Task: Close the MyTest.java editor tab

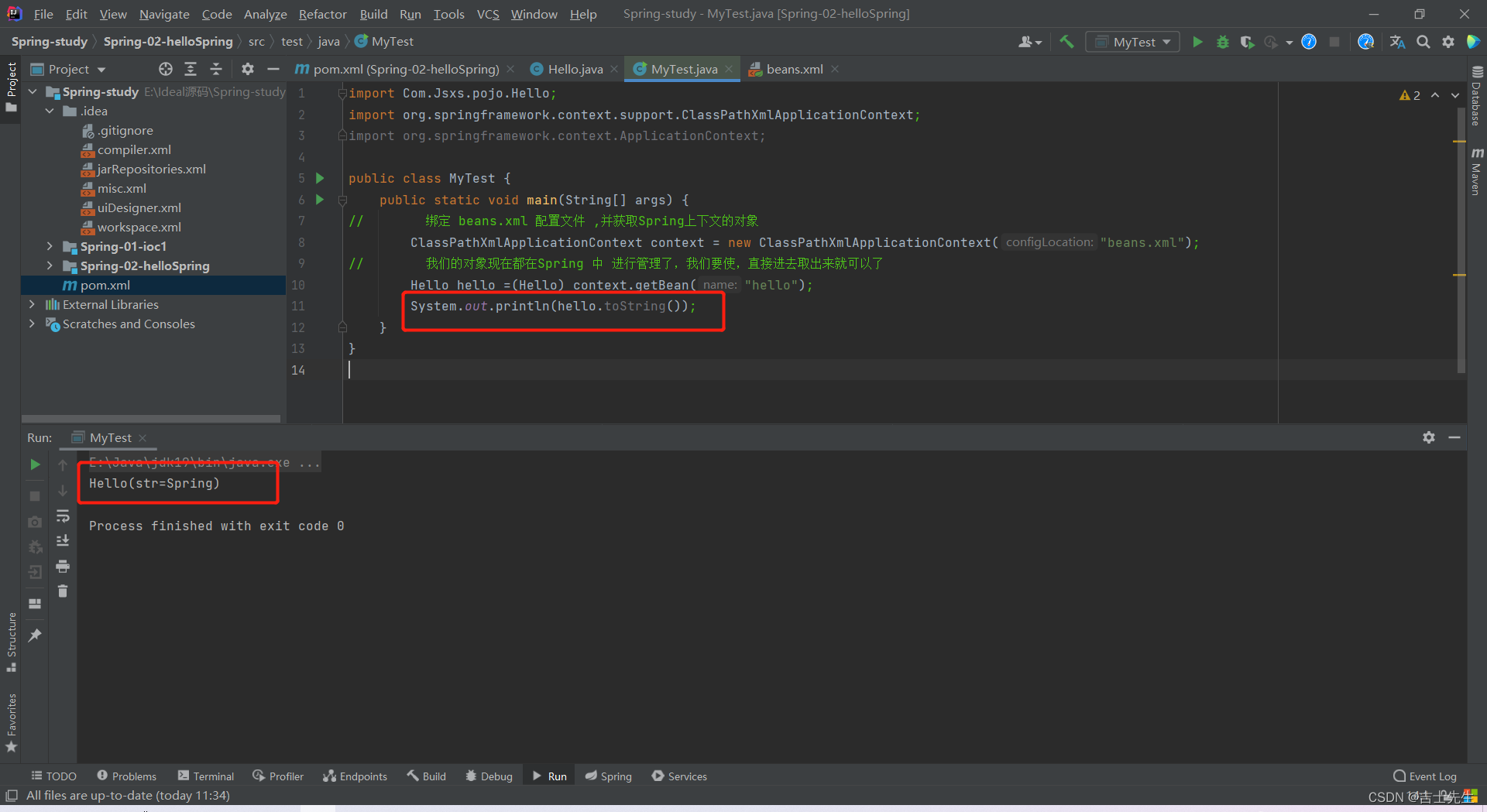Action: point(729,69)
